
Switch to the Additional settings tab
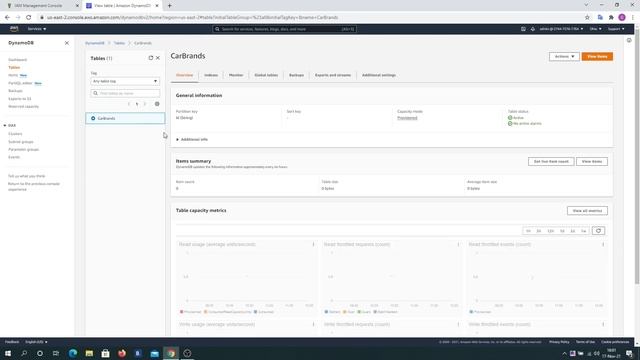click(379, 76)
